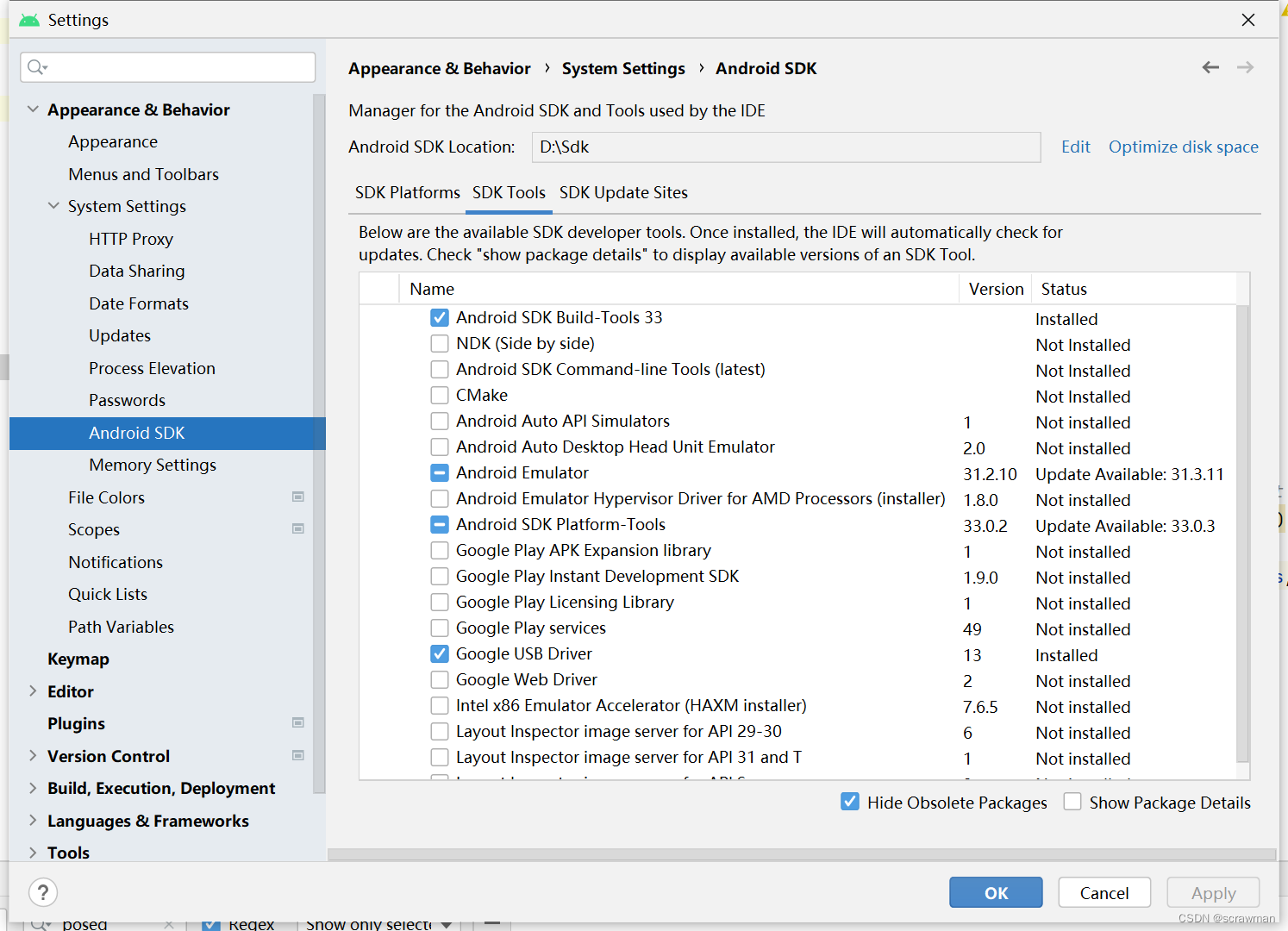Image resolution: width=1288 pixels, height=931 pixels.
Task: Check Google Web Driver box
Action: tap(440, 680)
